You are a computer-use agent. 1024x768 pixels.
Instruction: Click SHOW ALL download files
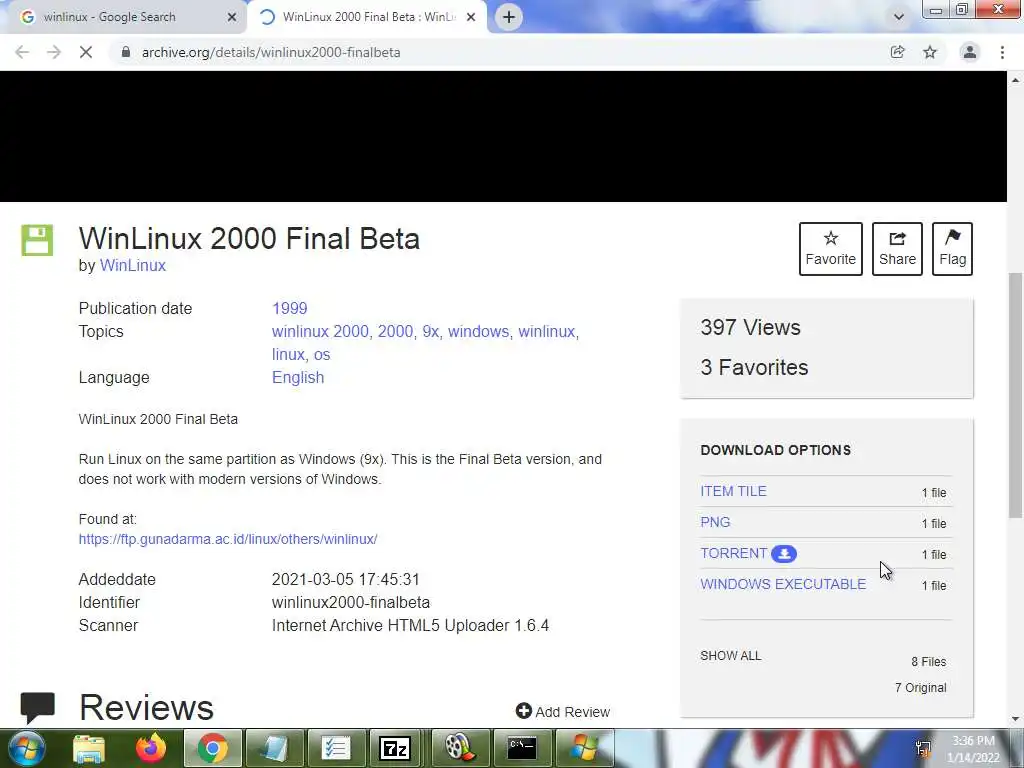tap(731, 656)
